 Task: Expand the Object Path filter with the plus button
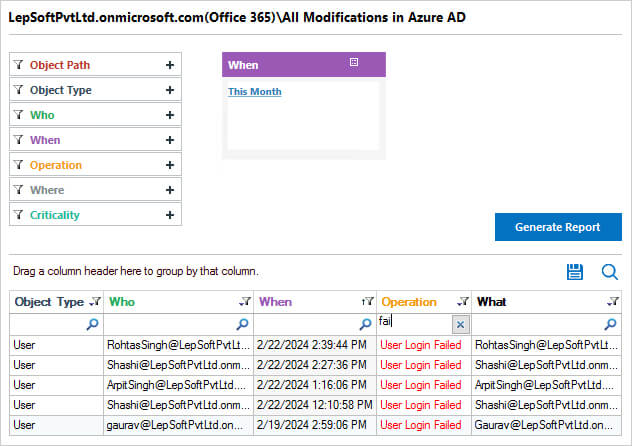(x=170, y=65)
